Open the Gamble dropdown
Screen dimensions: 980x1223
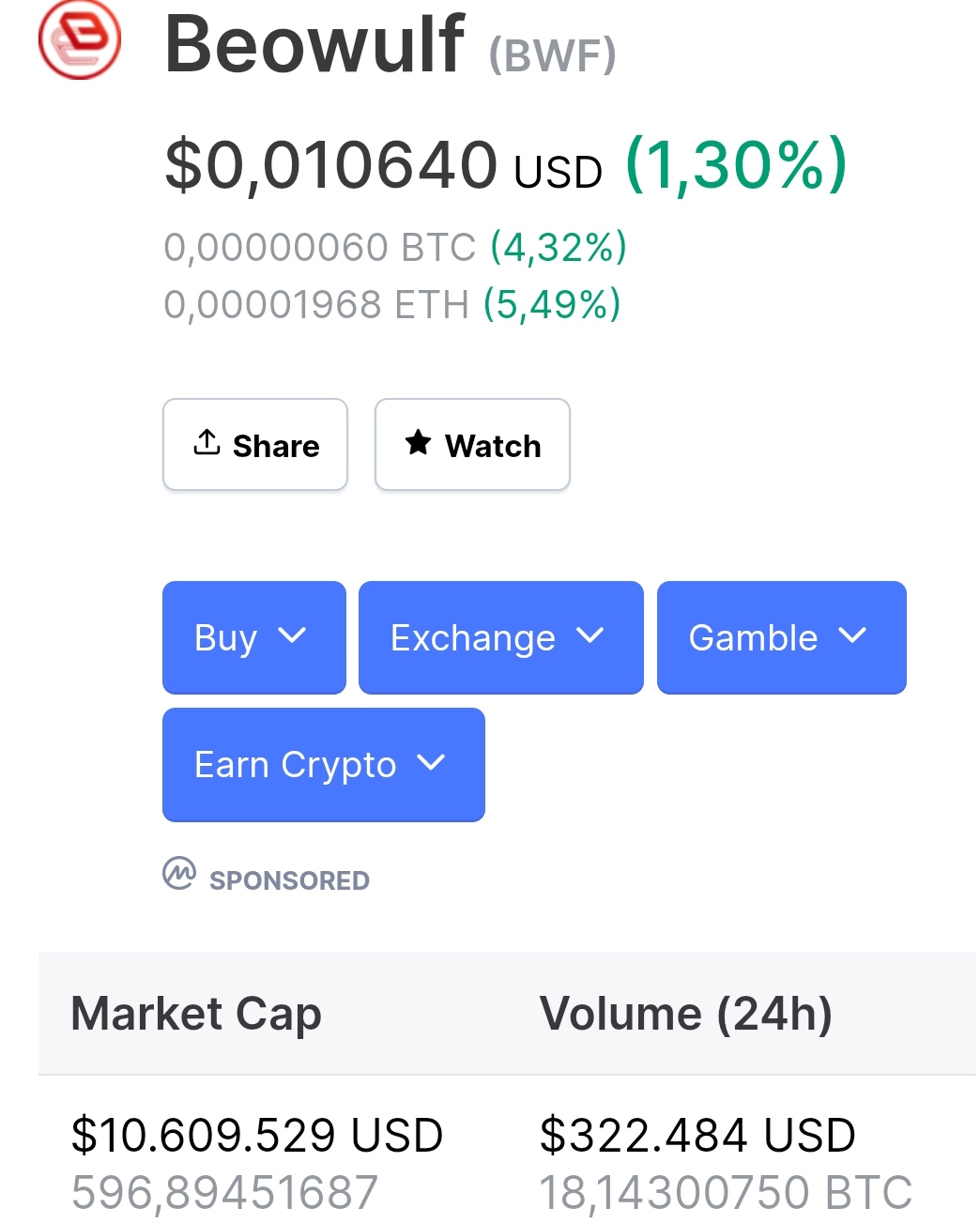tap(781, 637)
